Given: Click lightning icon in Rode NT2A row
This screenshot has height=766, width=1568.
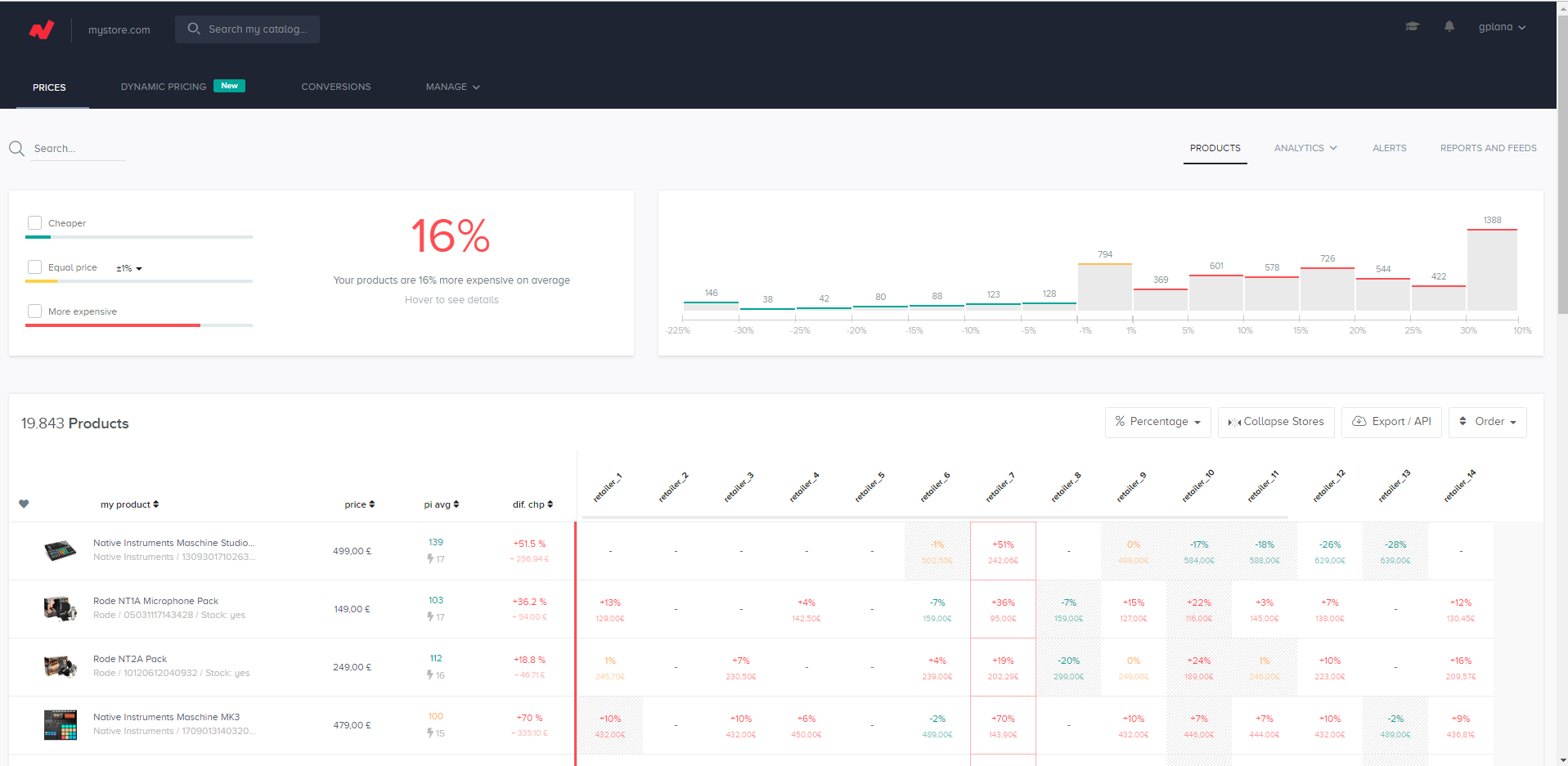Looking at the screenshot, I should click(430, 675).
